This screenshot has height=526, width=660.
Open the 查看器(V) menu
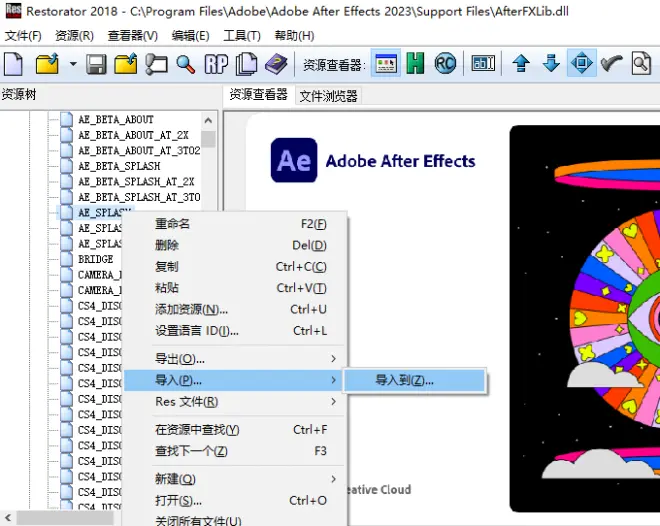click(132, 36)
